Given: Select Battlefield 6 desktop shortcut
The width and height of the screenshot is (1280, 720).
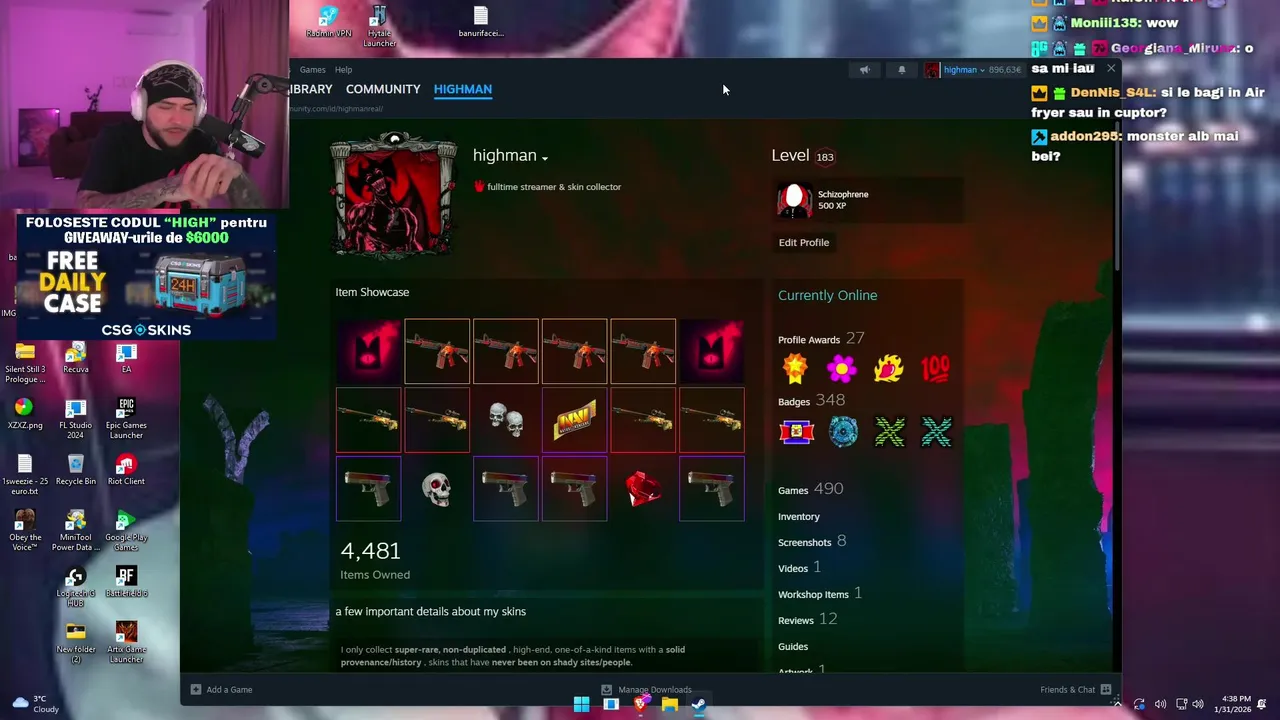Looking at the screenshot, I should tap(126, 582).
